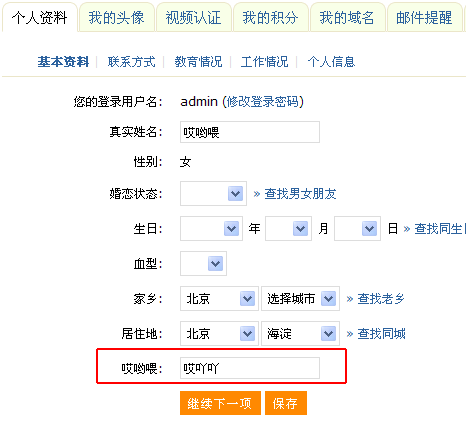Viewport: 466px width, 434px height.
Task: Click the 保存 button
Action: click(286, 403)
